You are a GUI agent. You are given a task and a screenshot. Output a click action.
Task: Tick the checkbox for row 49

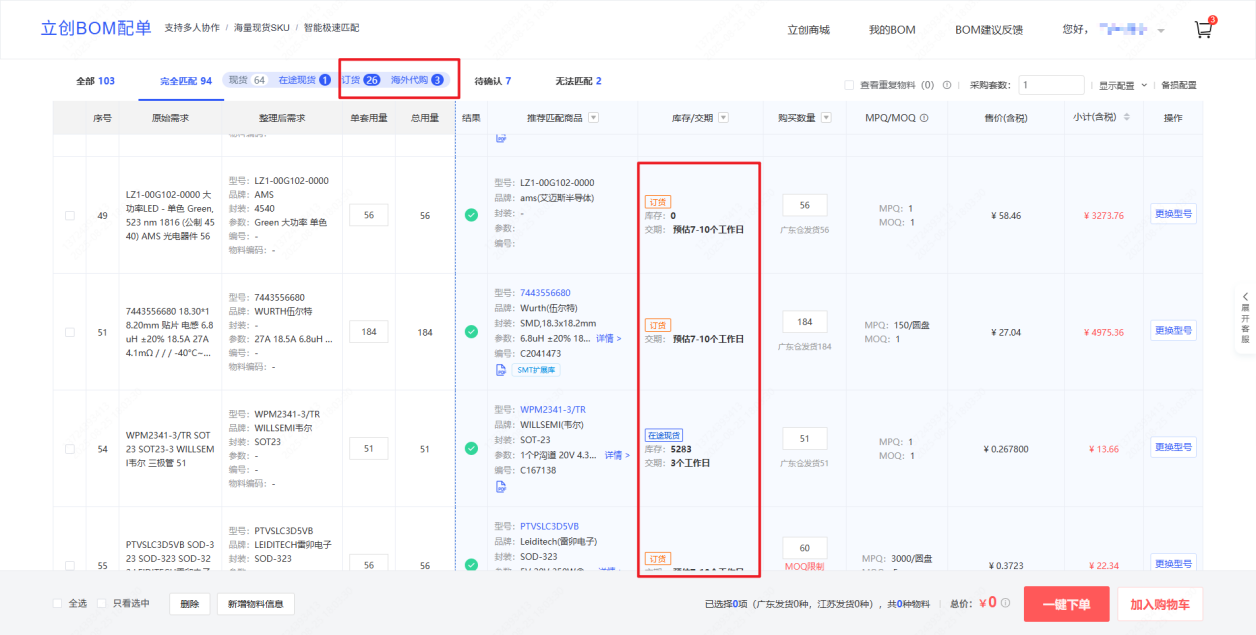(x=69, y=215)
